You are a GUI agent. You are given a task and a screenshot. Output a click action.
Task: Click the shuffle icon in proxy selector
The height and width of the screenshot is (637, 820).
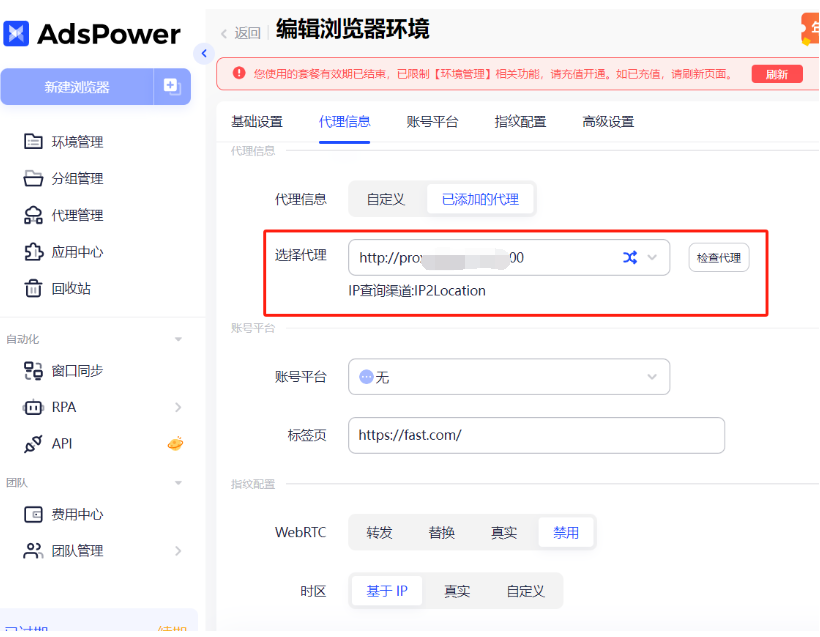pos(630,257)
